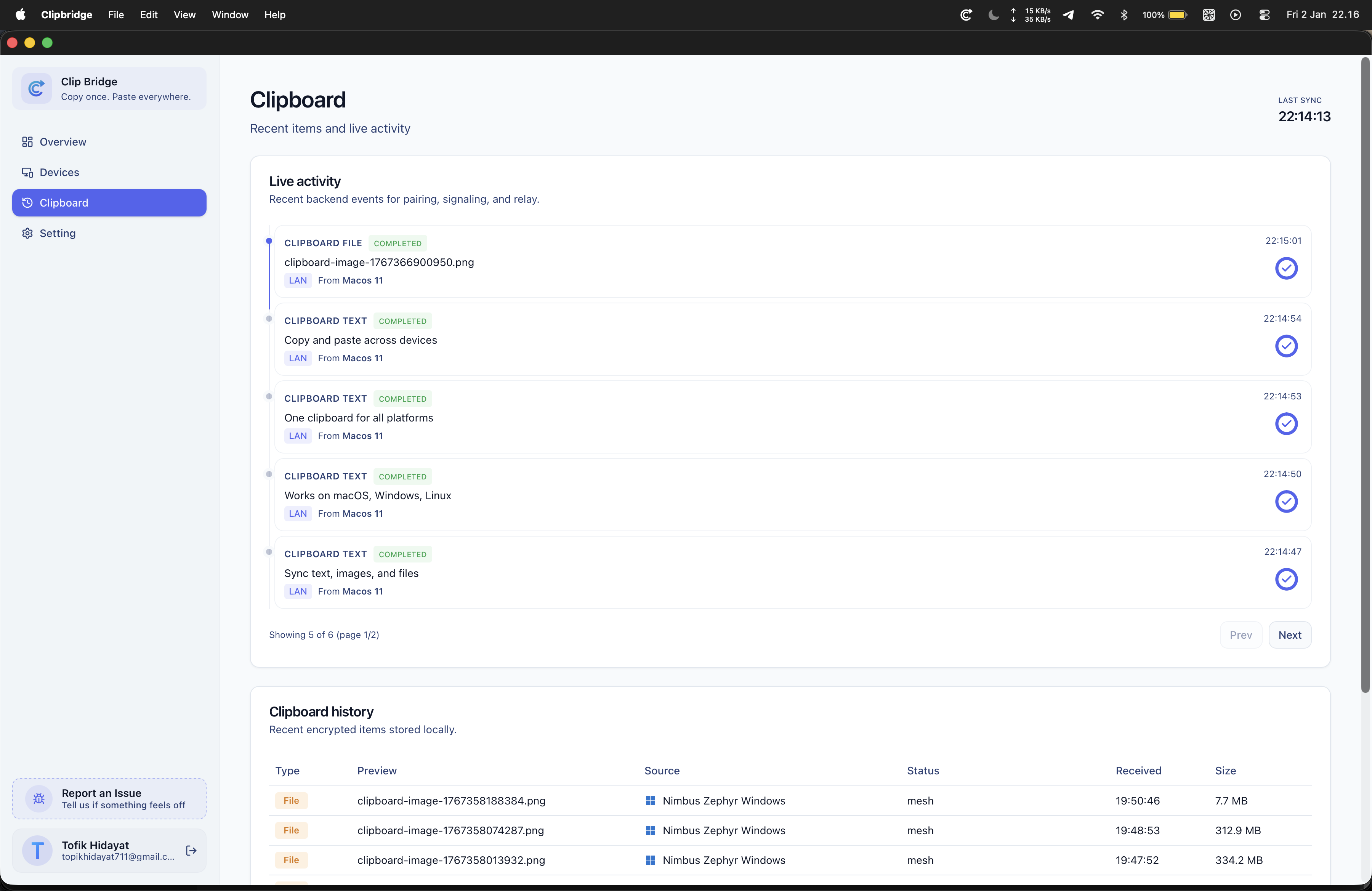Open the Window menu

click(230, 14)
